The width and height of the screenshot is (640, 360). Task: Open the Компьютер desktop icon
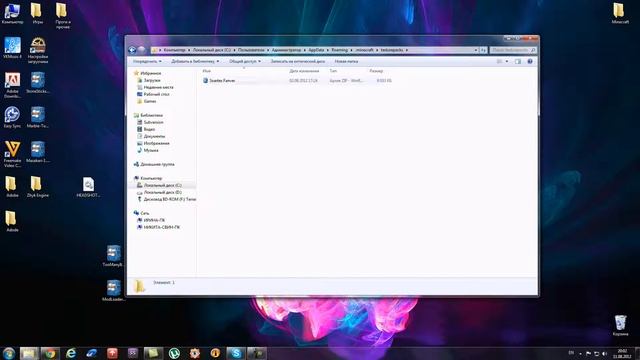click(x=12, y=13)
